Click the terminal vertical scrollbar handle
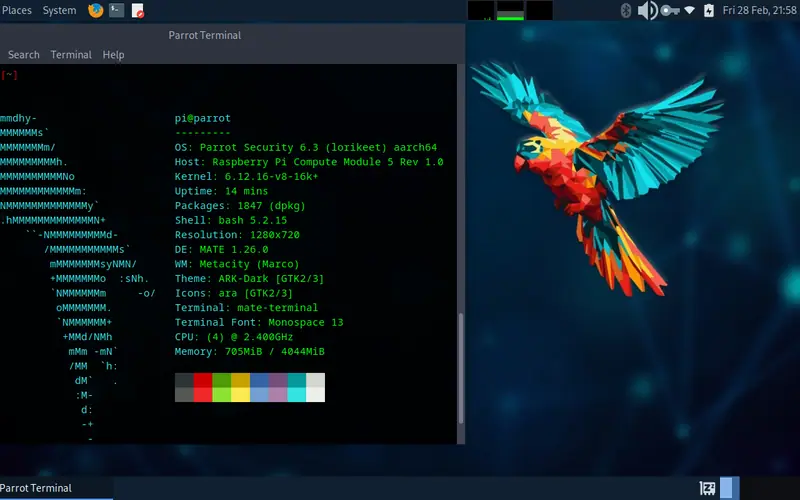The width and height of the screenshot is (800, 500). [461, 368]
